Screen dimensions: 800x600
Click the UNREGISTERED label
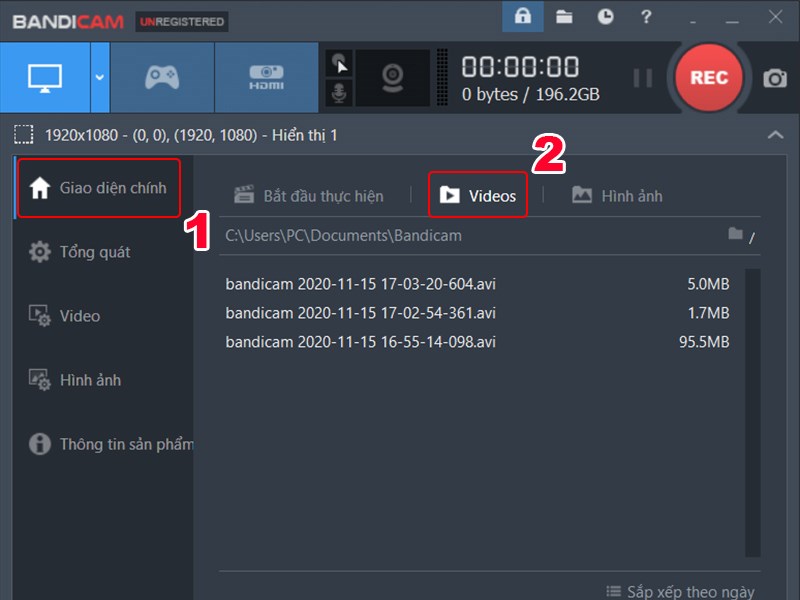(182, 22)
